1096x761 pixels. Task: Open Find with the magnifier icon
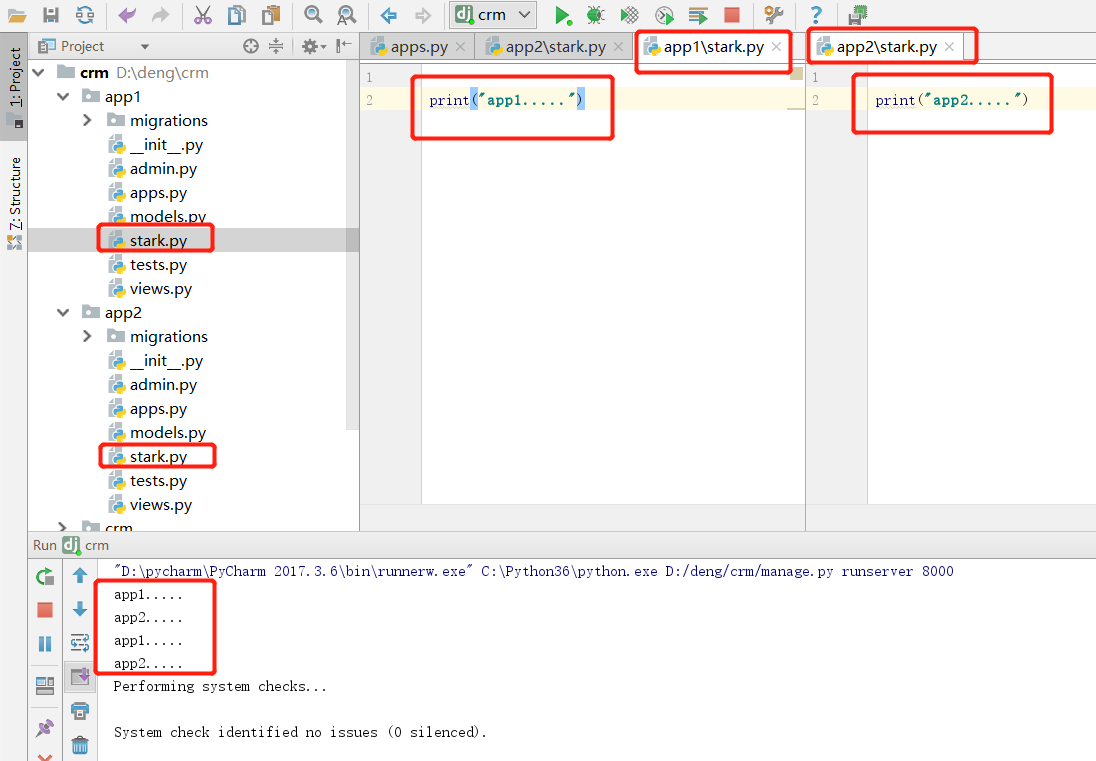point(312,15)
